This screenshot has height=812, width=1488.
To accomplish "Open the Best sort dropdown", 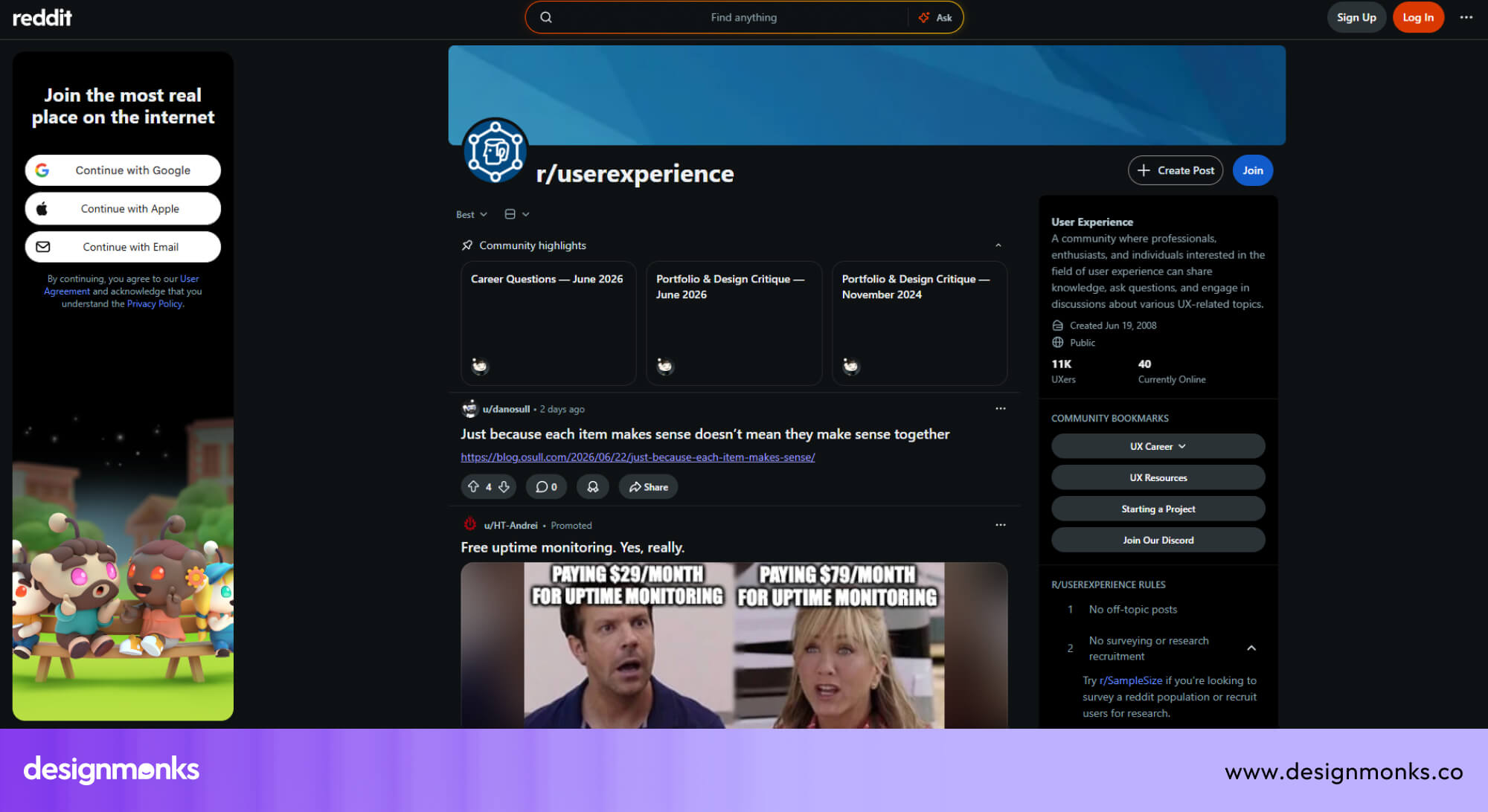I will coord(471,214).
